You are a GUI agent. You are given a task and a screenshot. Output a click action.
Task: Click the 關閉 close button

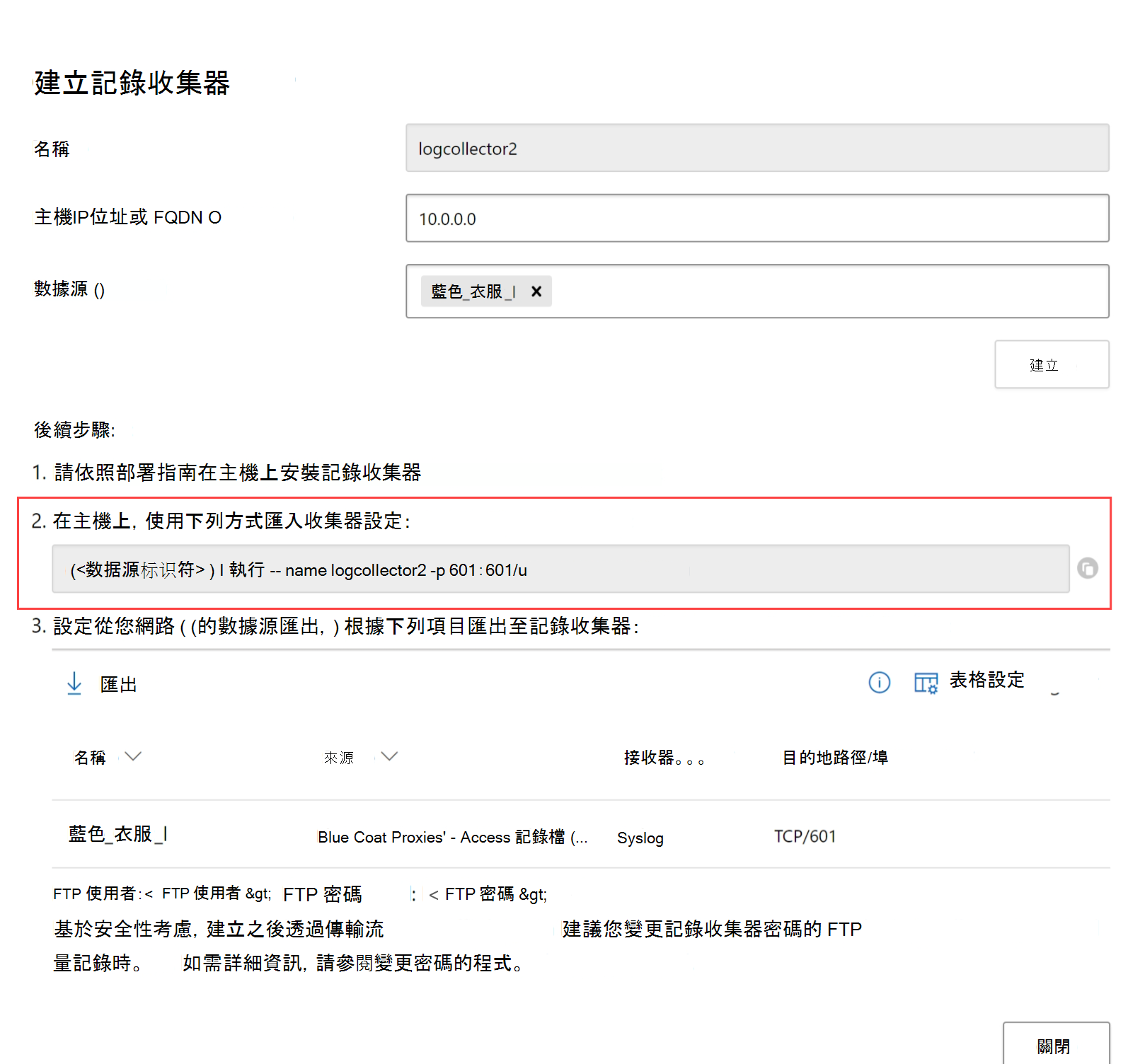click(x=1056, y=1044)
